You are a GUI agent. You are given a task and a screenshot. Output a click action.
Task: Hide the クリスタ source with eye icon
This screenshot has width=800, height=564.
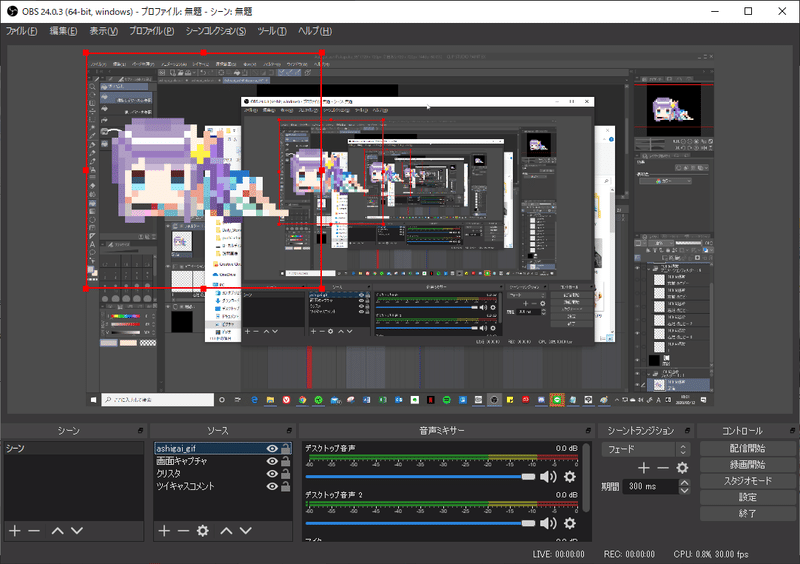click(272, 474)
